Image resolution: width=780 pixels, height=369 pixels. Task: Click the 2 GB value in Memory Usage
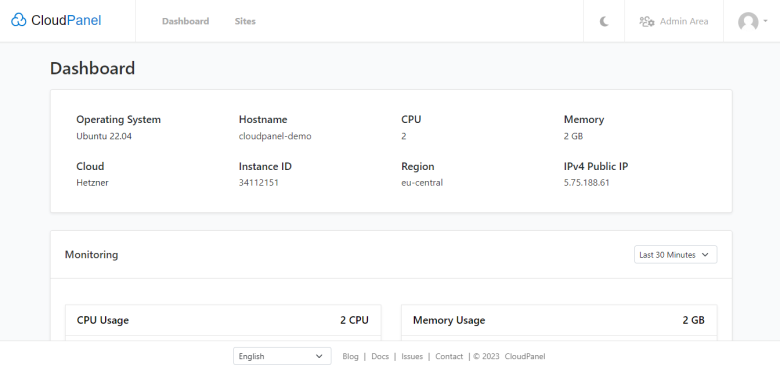click(x=693, y=320)
